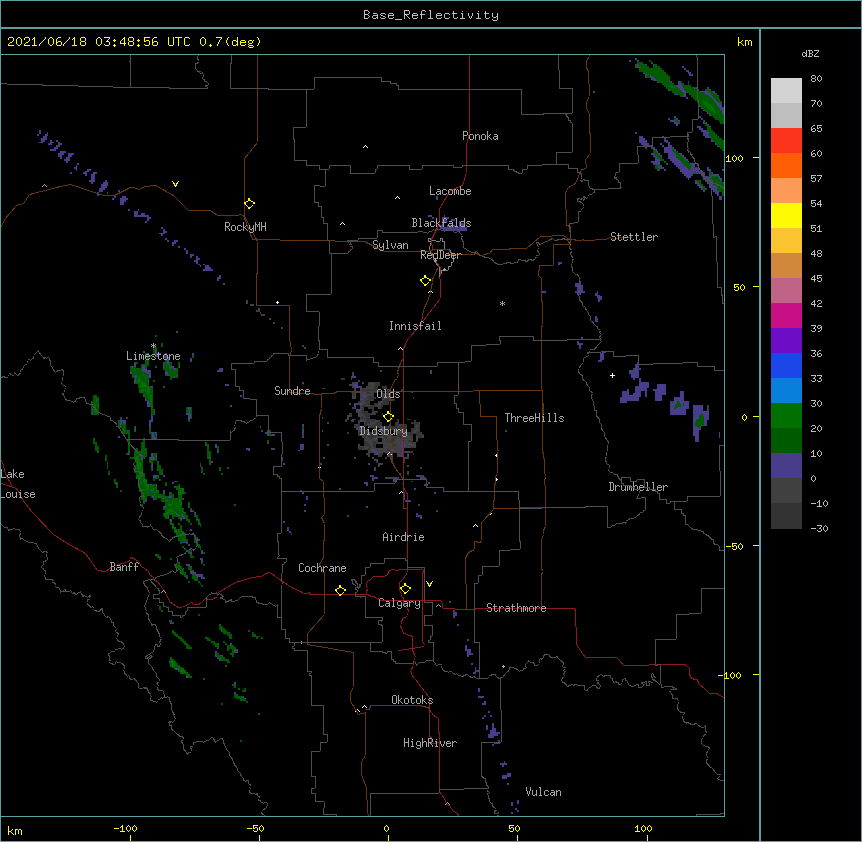Click the 0 km tick on horizontal axis
The height and width of the screenshot is (842, 862).
386,828
